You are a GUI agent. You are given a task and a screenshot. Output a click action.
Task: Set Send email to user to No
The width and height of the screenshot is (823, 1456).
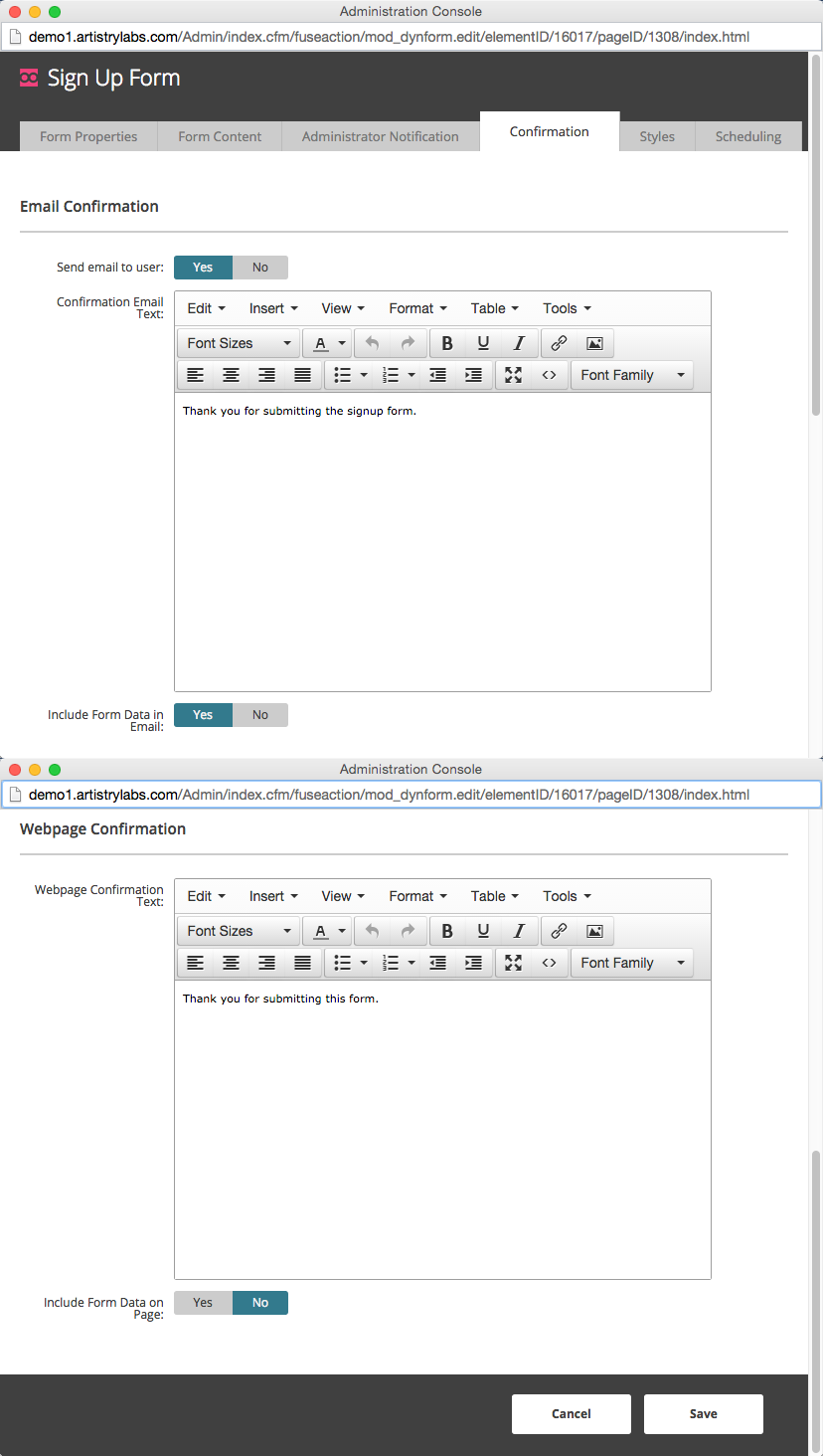point(260,268)
